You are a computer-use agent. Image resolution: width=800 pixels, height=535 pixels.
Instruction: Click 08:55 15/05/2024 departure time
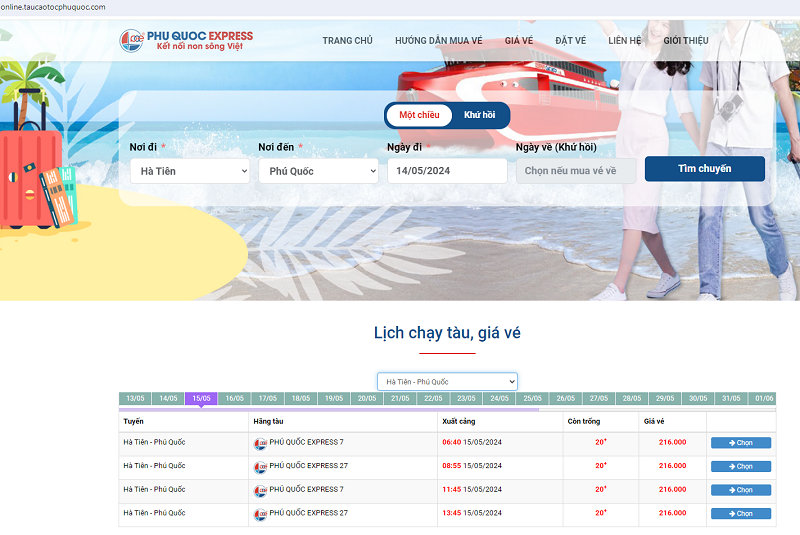click(x=472, y=466)
